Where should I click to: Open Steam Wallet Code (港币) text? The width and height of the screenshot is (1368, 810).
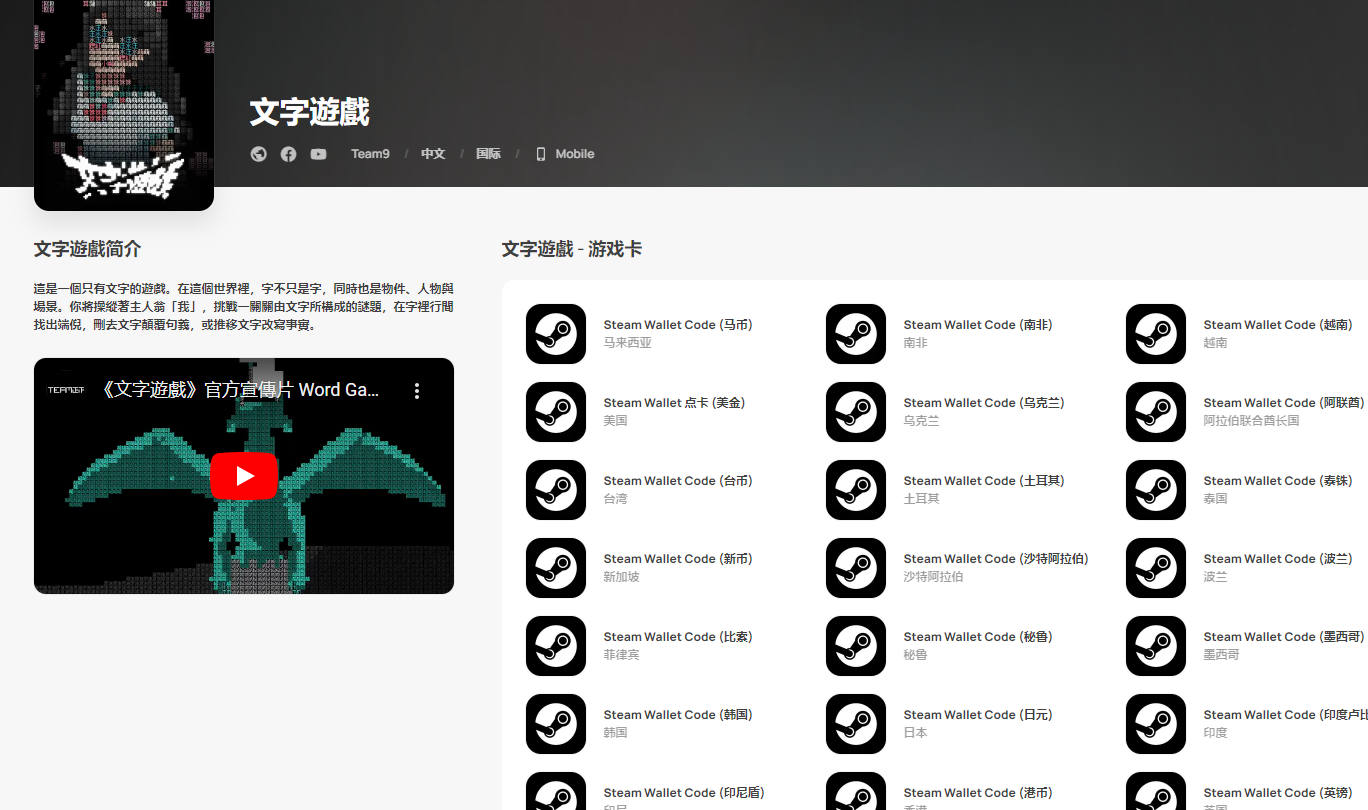978,793
